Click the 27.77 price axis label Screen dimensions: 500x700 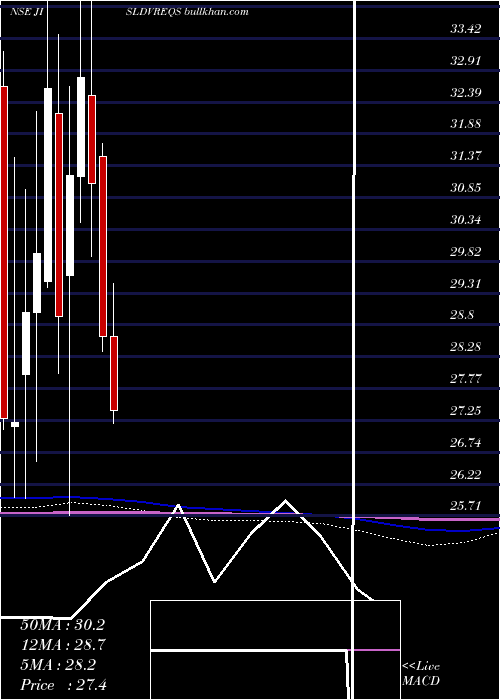(x=466, y=379)
